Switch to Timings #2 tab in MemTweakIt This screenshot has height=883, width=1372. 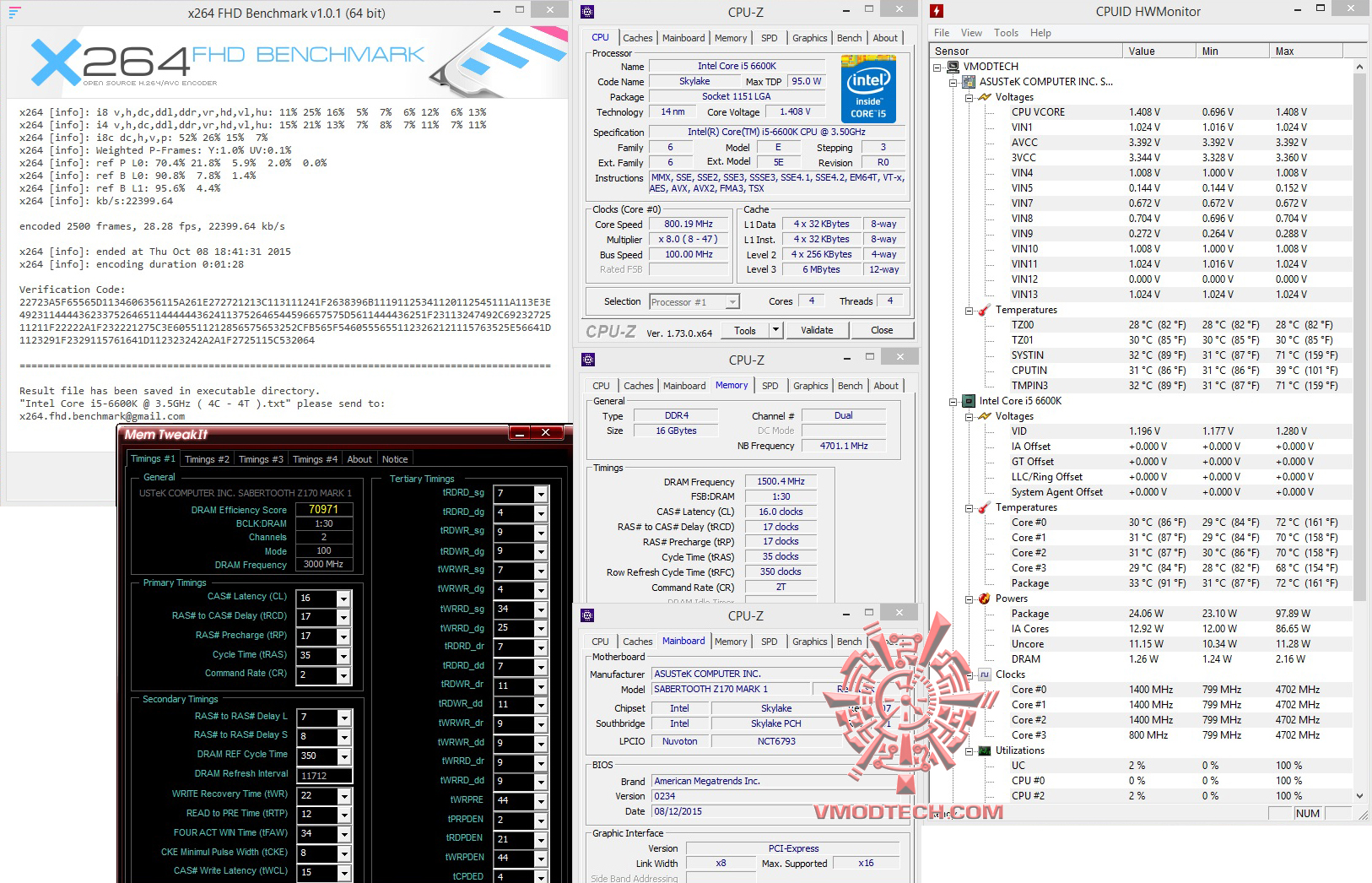[207, 459]
